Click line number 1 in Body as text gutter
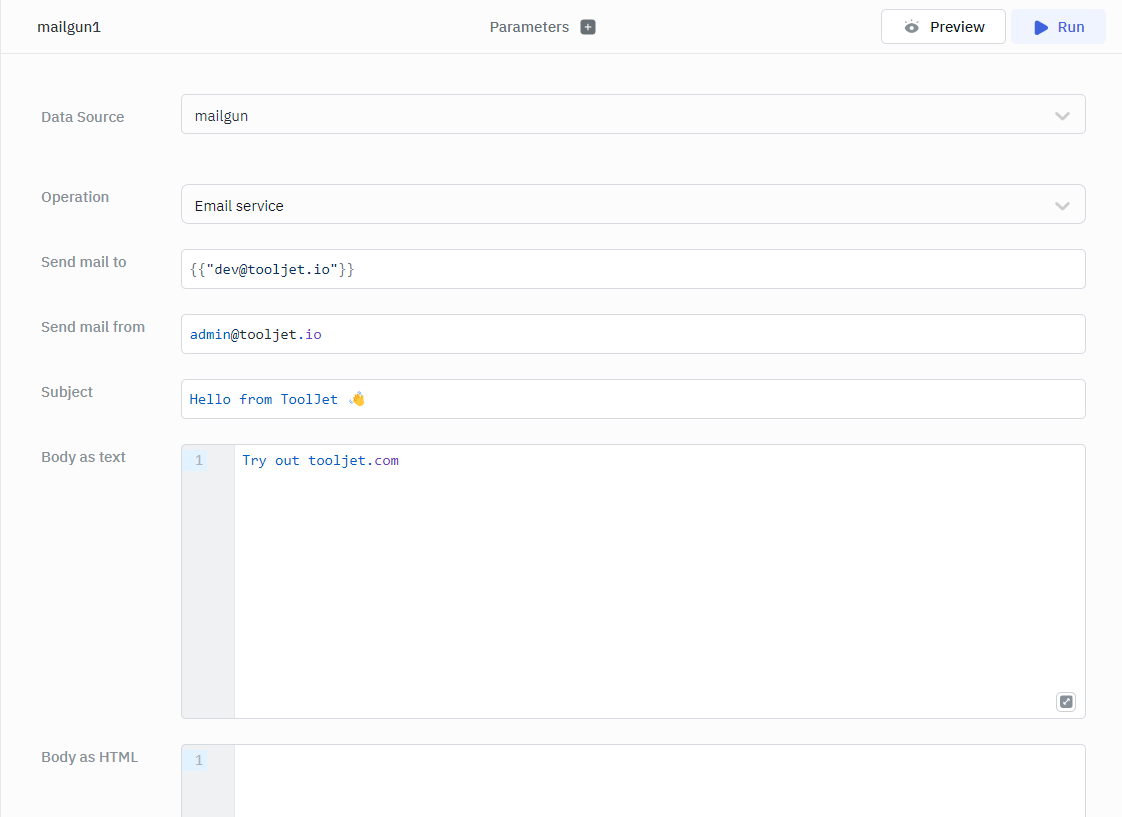Screen dimensions: 1122x817 tap(199, 461)
